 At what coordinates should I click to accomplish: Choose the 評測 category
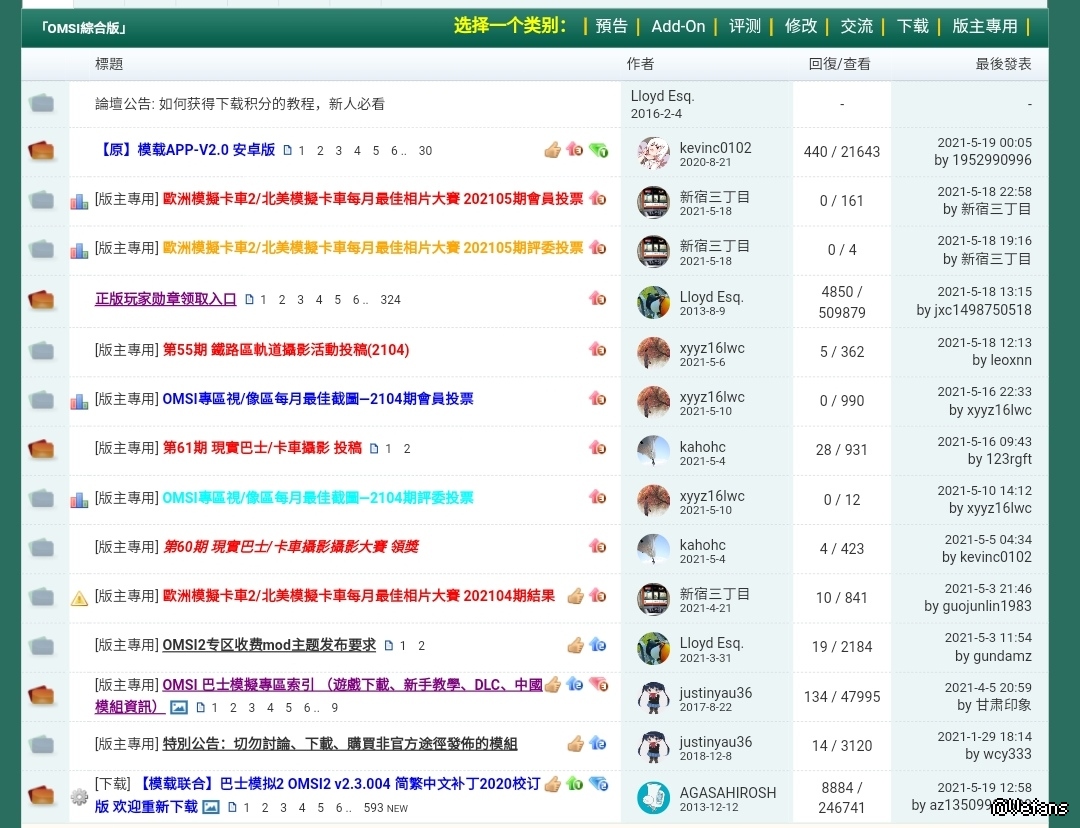(x=744, y=26)
